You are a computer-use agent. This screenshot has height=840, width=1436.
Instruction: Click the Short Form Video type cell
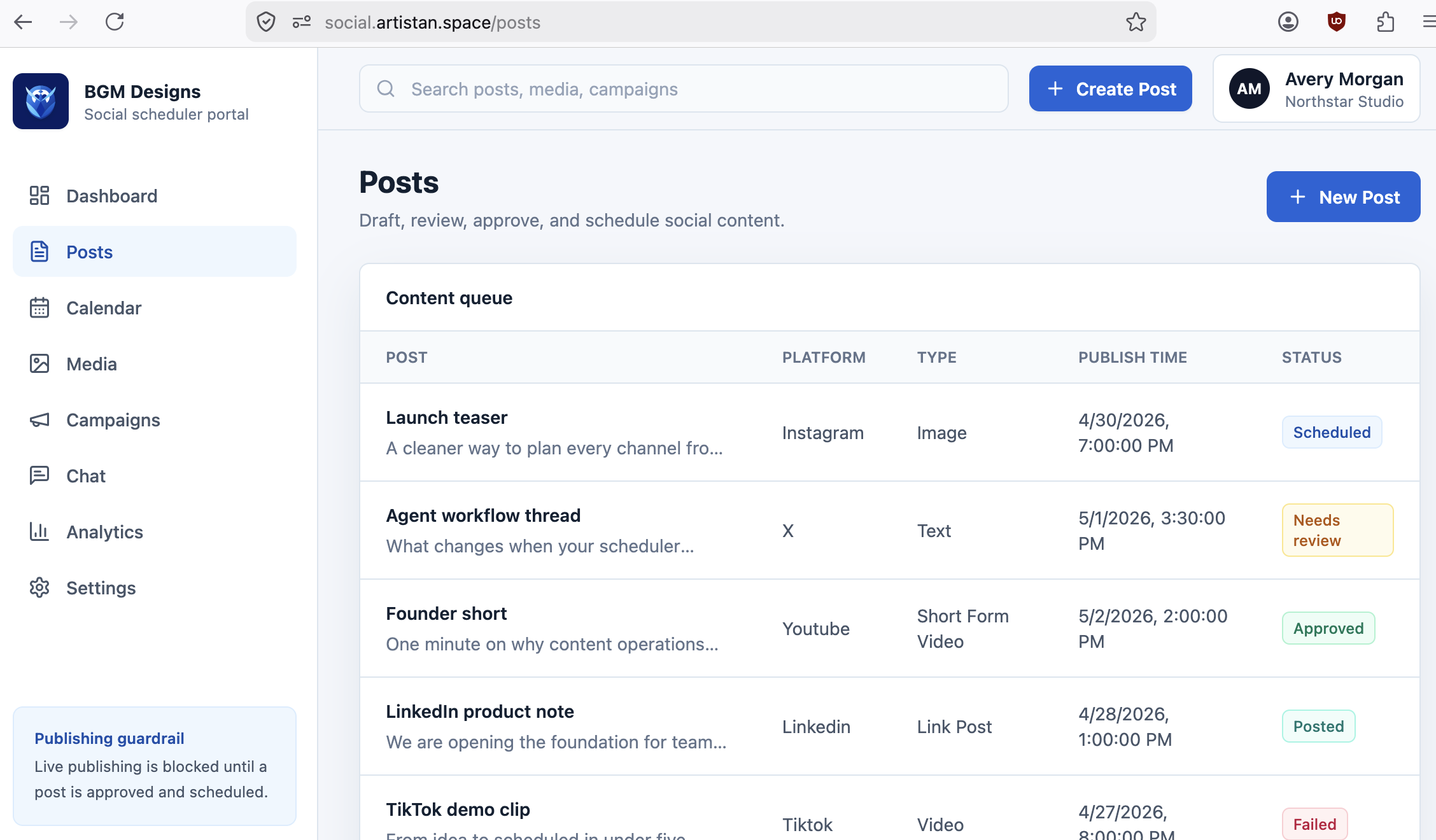tap(962, 629)
